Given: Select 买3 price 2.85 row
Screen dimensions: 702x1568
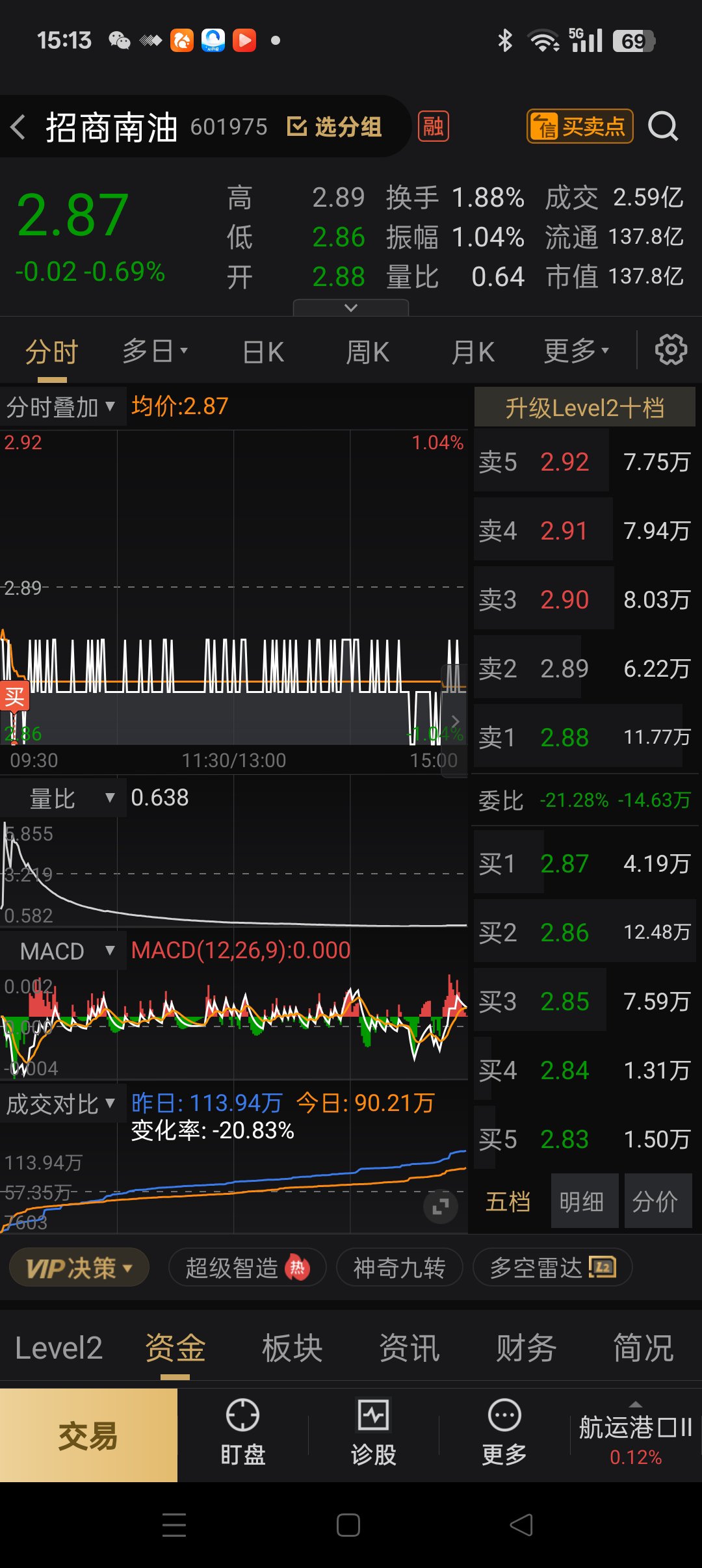Looking at the screenshot, I should [x=584, y=1001].
